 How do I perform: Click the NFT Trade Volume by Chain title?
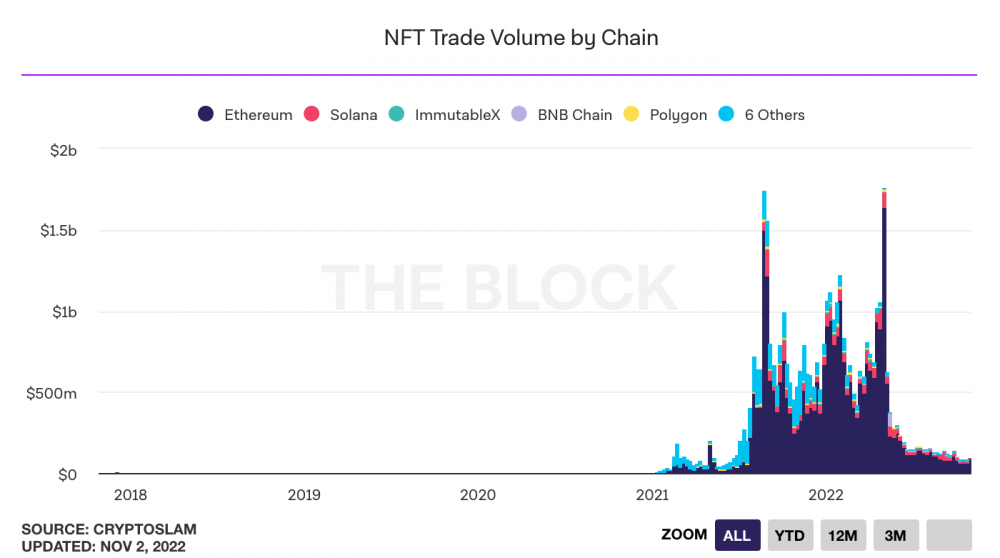pos(521,38)
